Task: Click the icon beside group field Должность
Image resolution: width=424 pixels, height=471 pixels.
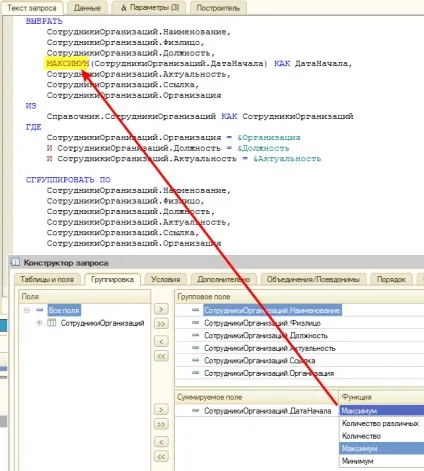Action: click(196, 335)
